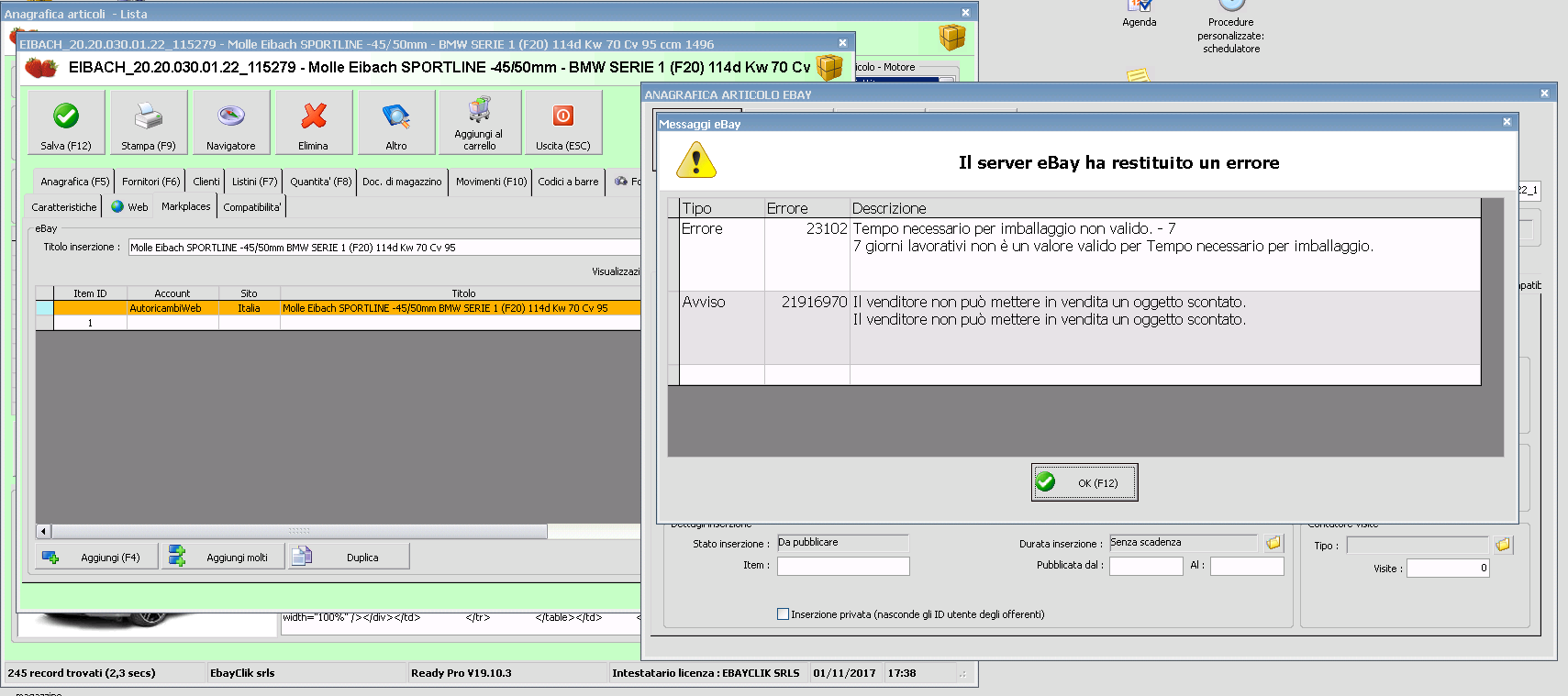Open the folder lookup next to Tipo
Image resolution: width=1568 pixels, height=696 pixels.
(1503, 545)
